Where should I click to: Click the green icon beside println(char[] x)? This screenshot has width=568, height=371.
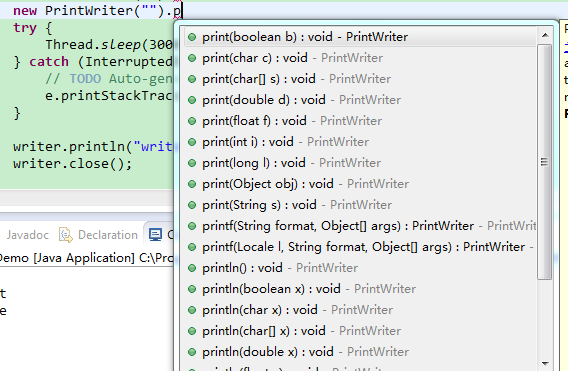tap(192, 331)
